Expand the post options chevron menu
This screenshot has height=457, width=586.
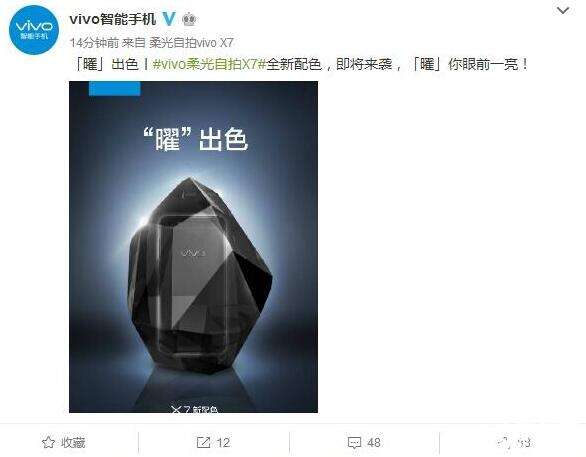tap(563, 10)
